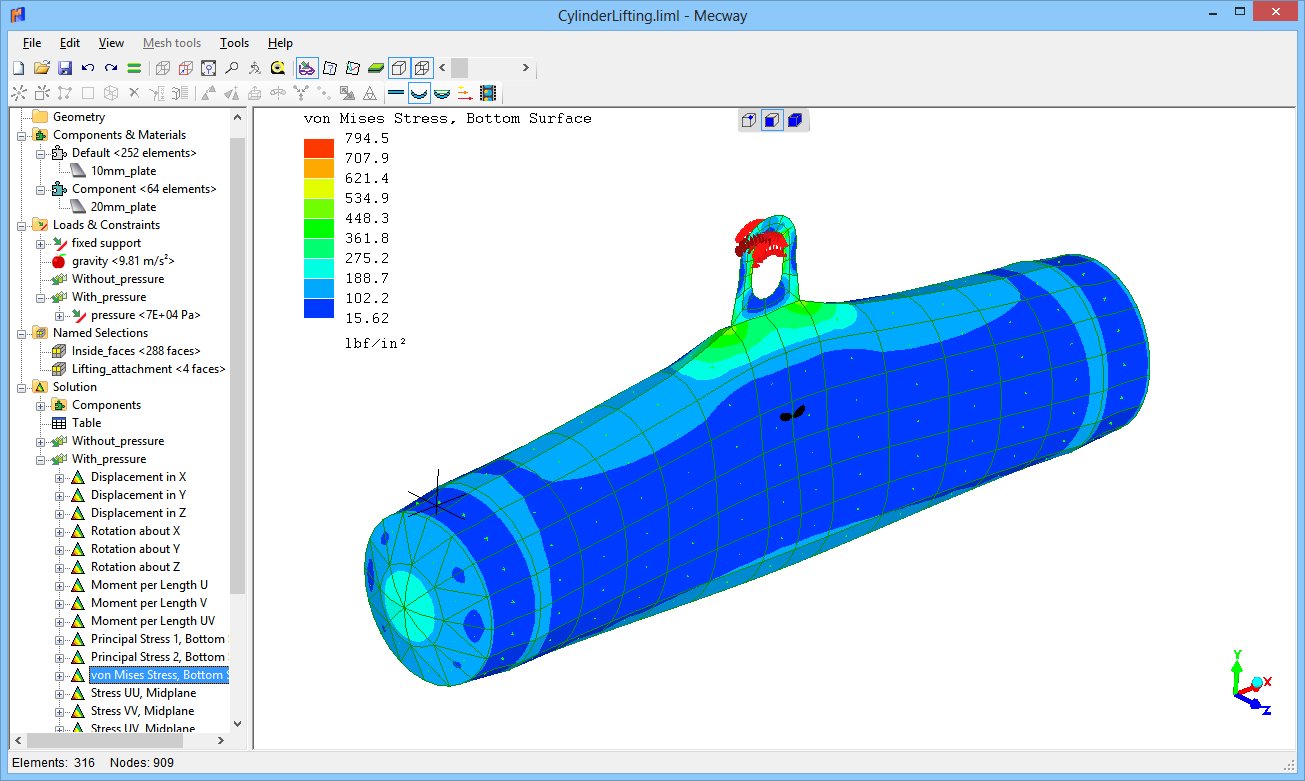
Task: Click the tape measure tool icon
Action: pos(278,68)
